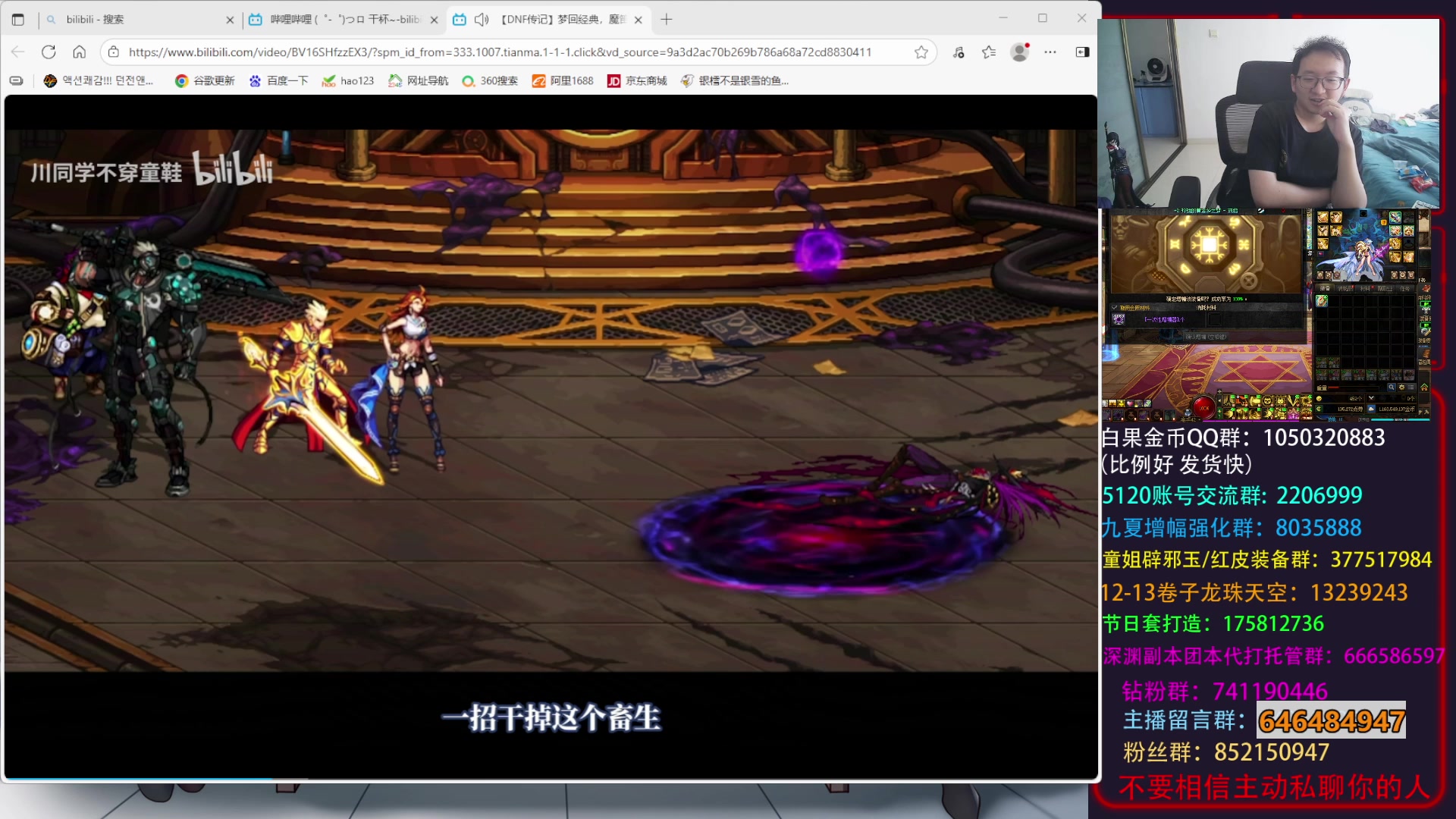
Task: Open the 银桔不是银雪的鱼 bookmark
Action: coord(735,80)
